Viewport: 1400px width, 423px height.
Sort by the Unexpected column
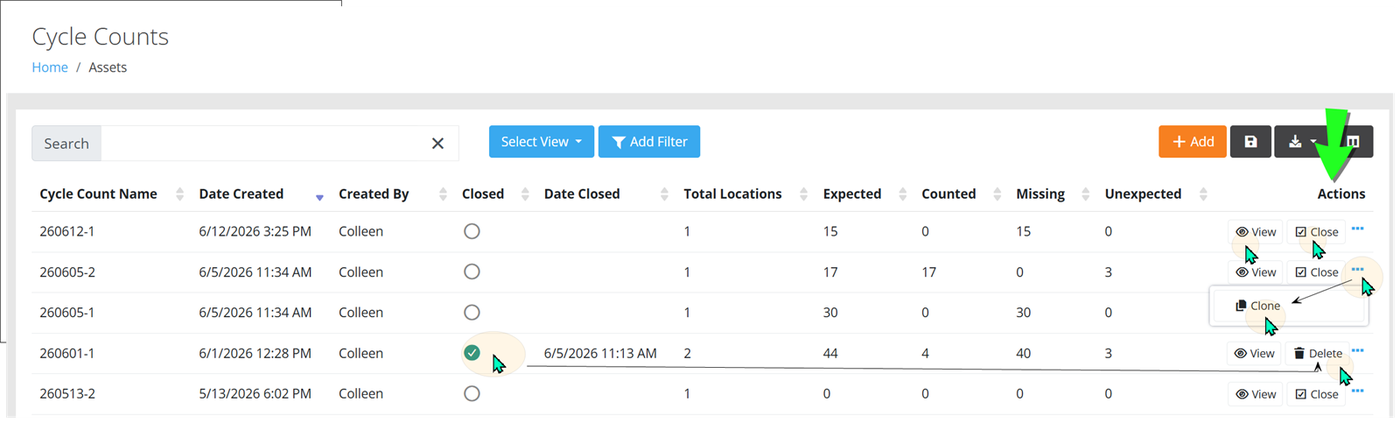click(x=1203, y=194)
